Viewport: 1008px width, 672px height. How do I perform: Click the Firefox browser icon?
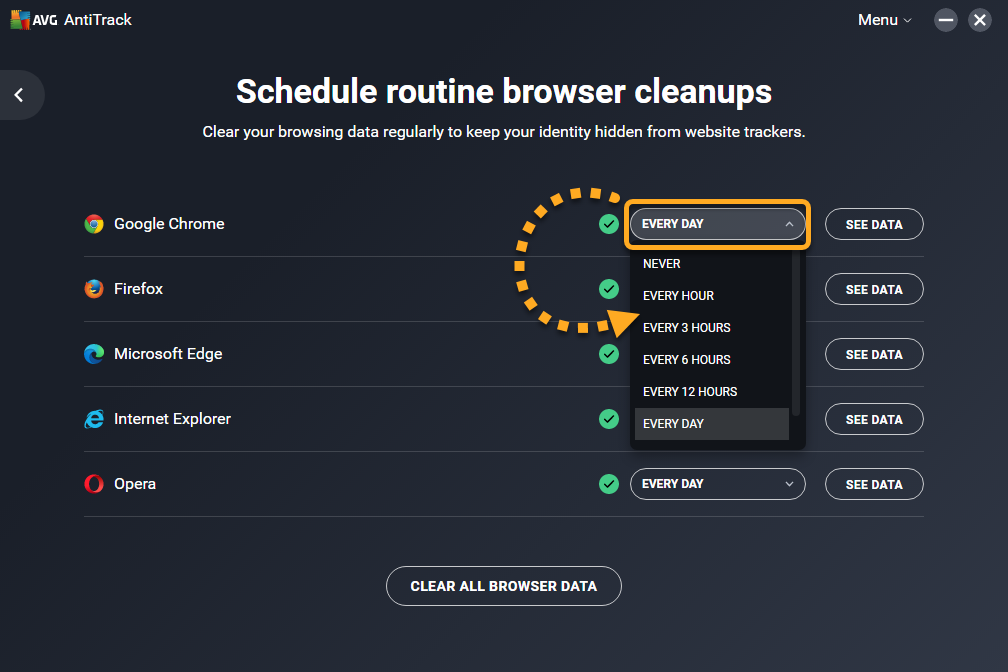pos(94,289)
